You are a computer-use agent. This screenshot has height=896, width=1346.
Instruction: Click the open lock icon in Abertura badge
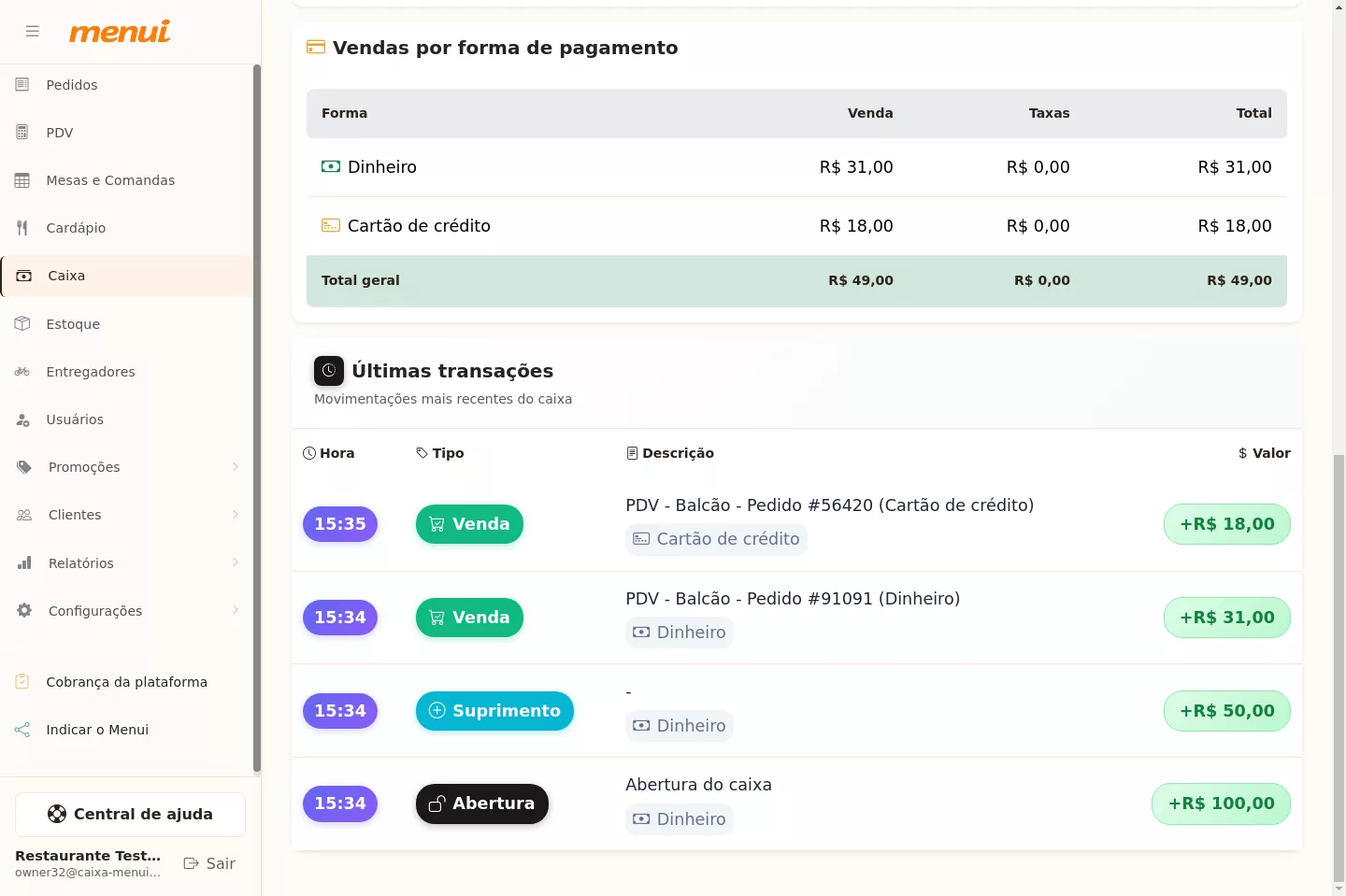[x=437, y=804]
